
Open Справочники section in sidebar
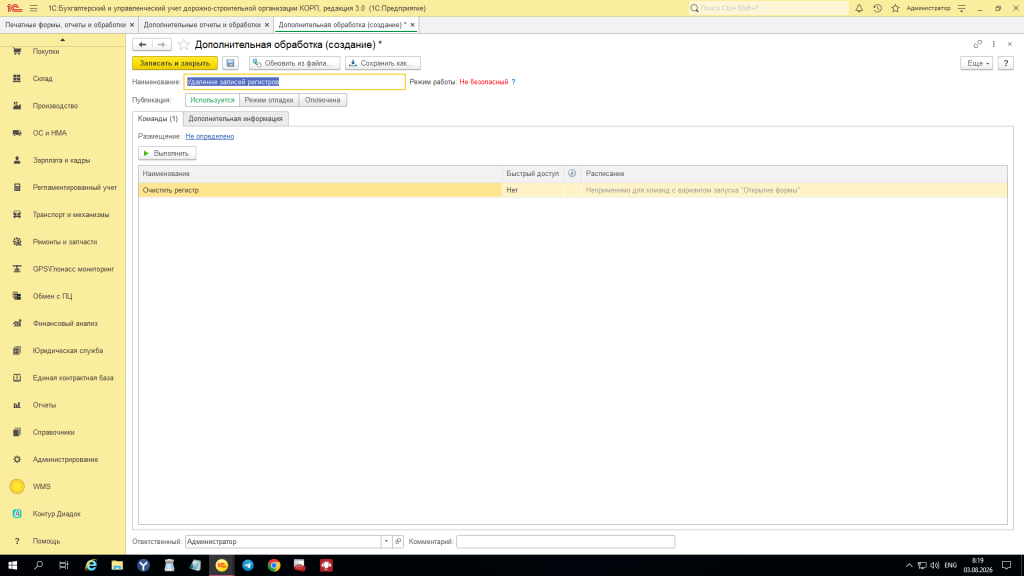pyautogui.click(x=54, y=432)
